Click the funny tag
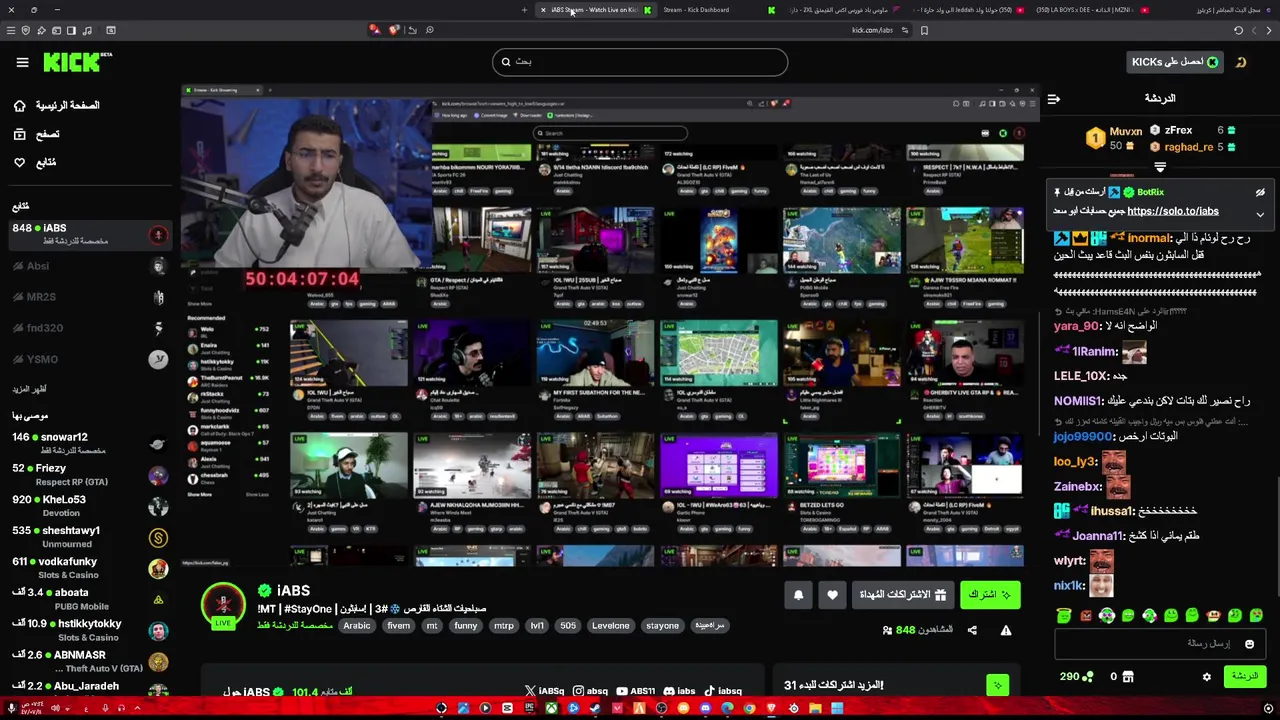Viewport: 1280px width, 720px height. pyautogui.click(x=466, y=626)
